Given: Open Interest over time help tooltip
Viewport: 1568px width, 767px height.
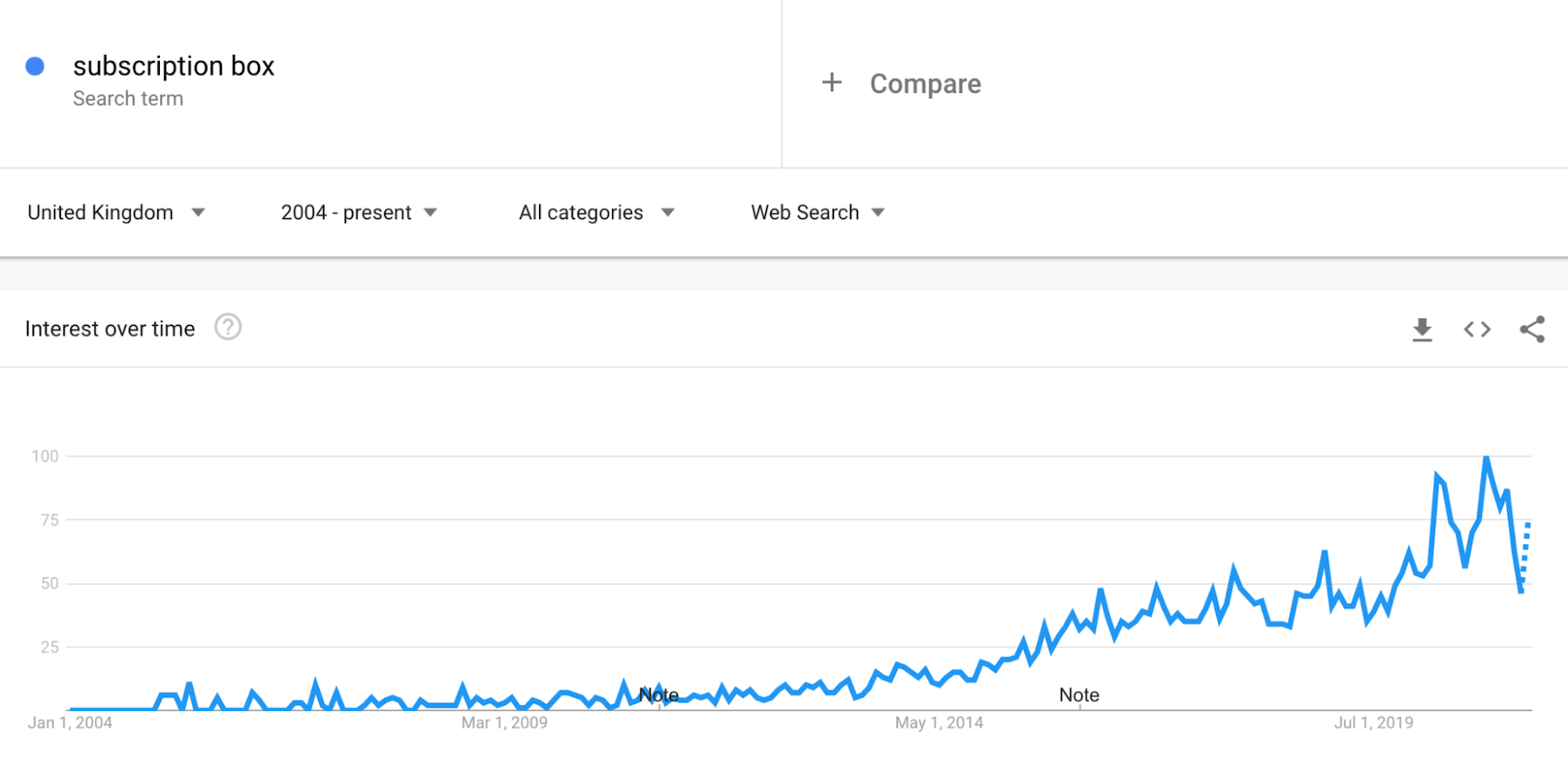Looking at the screenshot, I should (228, 328).
